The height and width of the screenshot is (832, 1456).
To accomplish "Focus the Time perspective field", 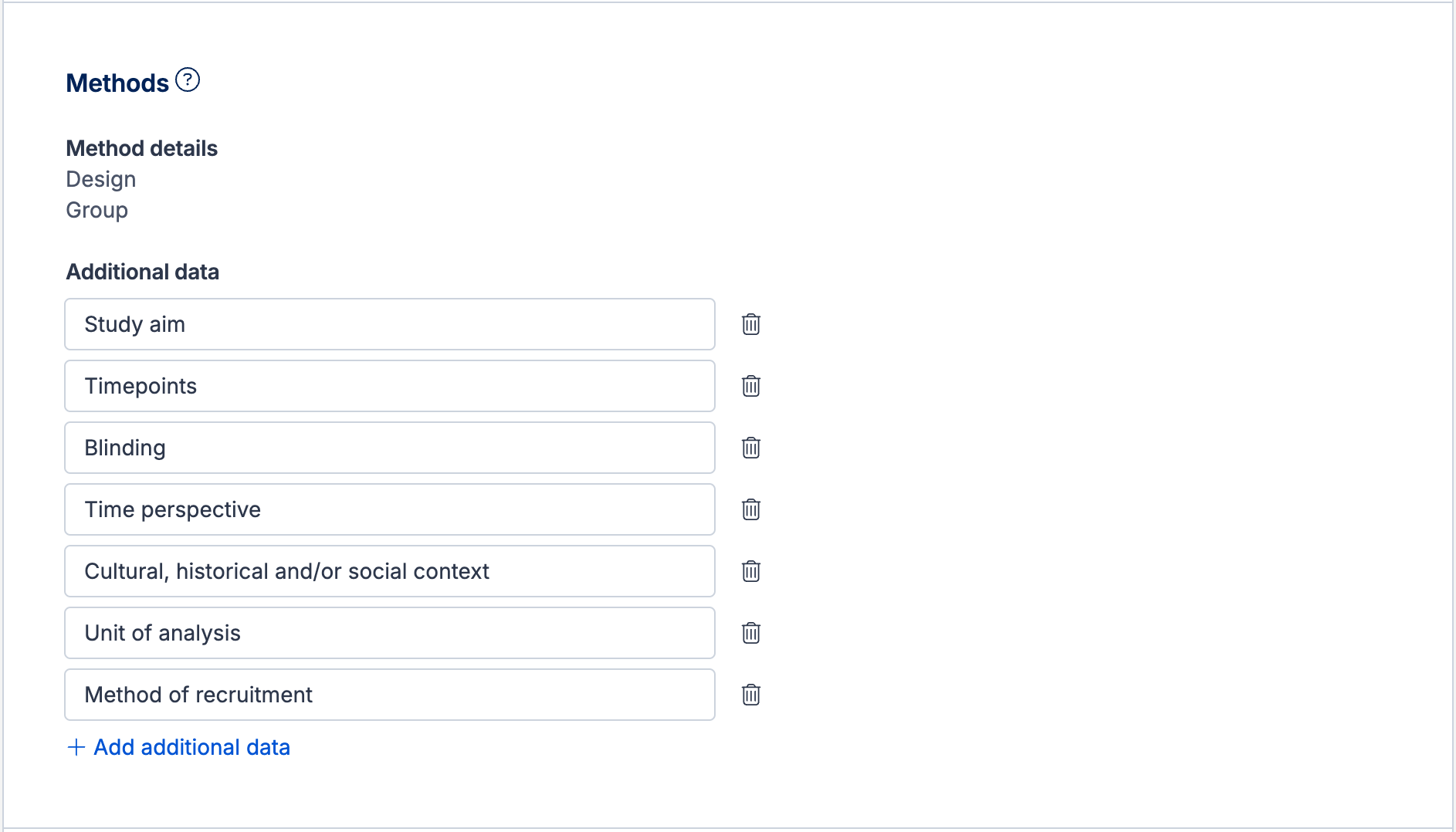I will tap(390, 509).
